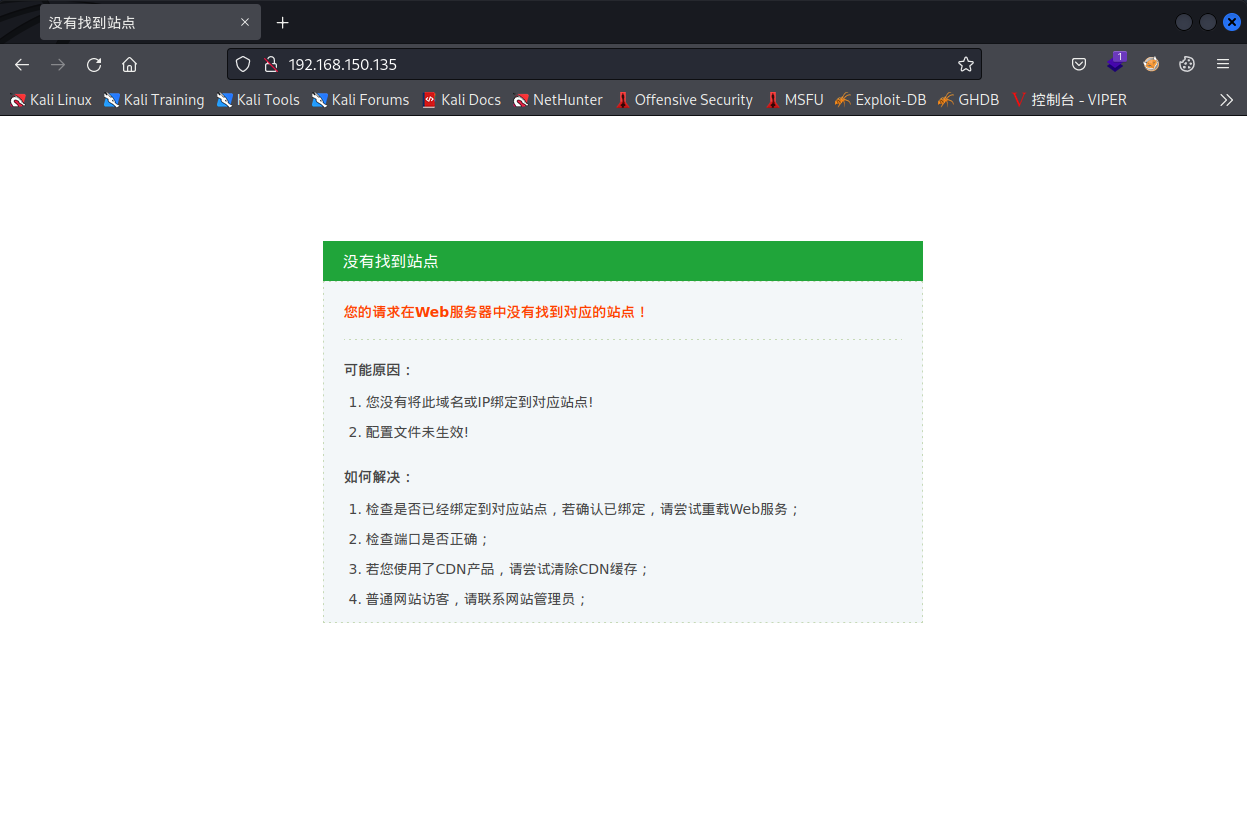Click the address bar showing 192.168.150.135
Image resolution: width=1247 pixels, height=825 pixels.
[600, 64]
